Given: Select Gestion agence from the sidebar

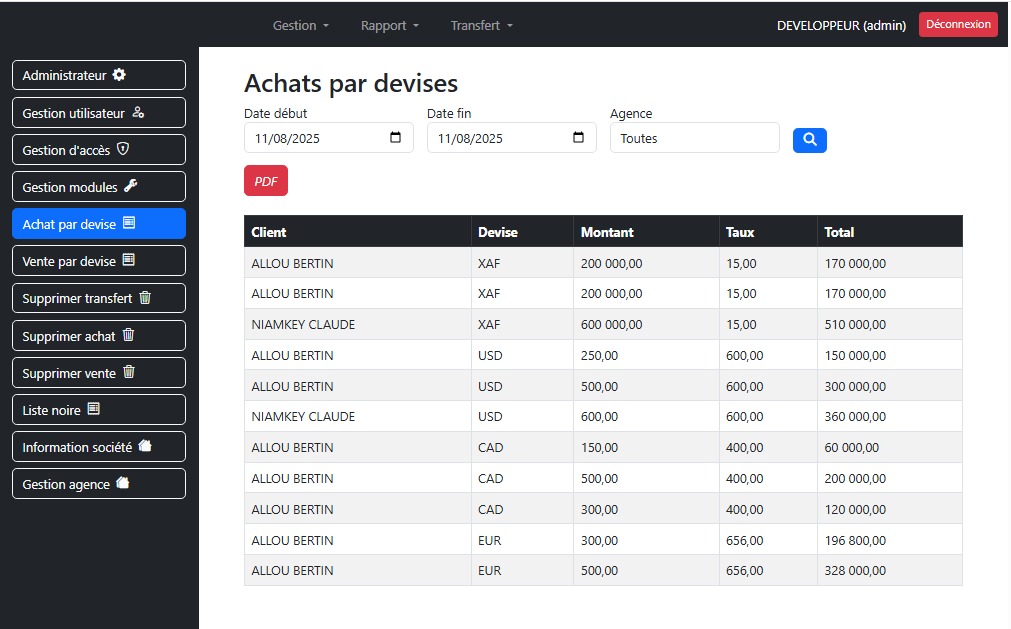Looking at the screenshot, I should (98, 484).
